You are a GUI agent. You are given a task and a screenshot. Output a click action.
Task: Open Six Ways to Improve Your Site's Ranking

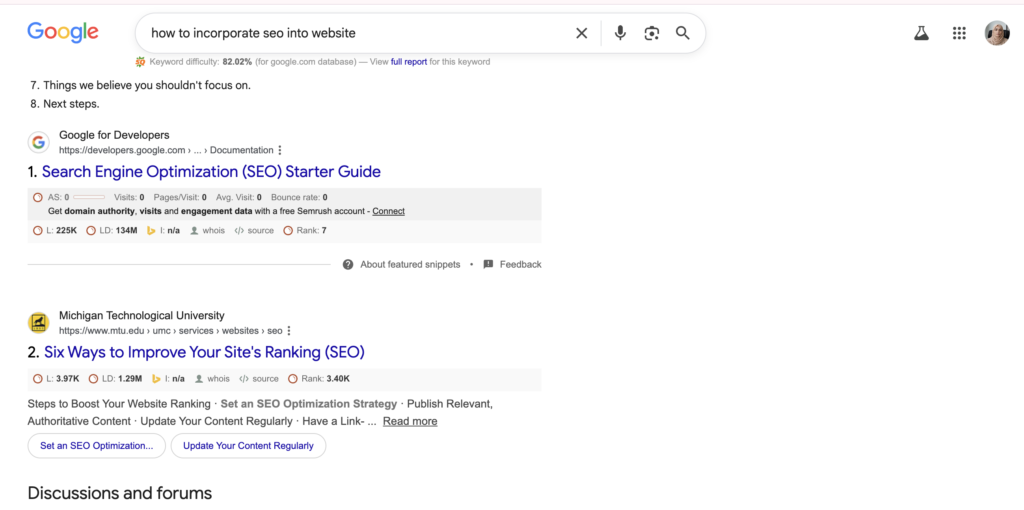[x=204, y=352]
